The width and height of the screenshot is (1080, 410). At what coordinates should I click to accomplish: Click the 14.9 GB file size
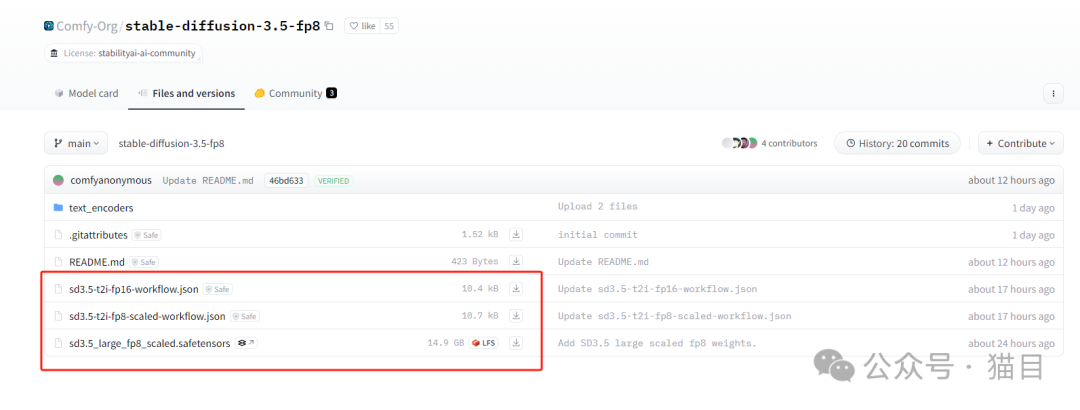click(x=446, y=343)
